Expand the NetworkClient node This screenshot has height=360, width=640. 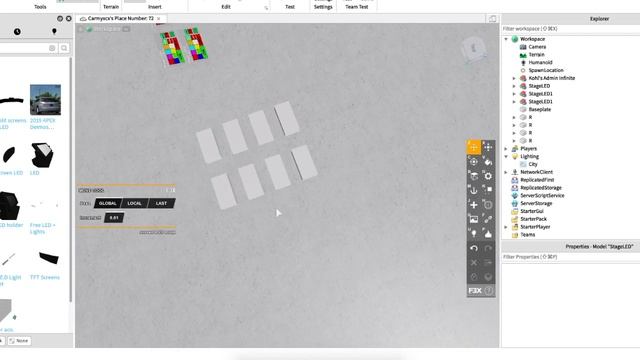click(506, 172)
